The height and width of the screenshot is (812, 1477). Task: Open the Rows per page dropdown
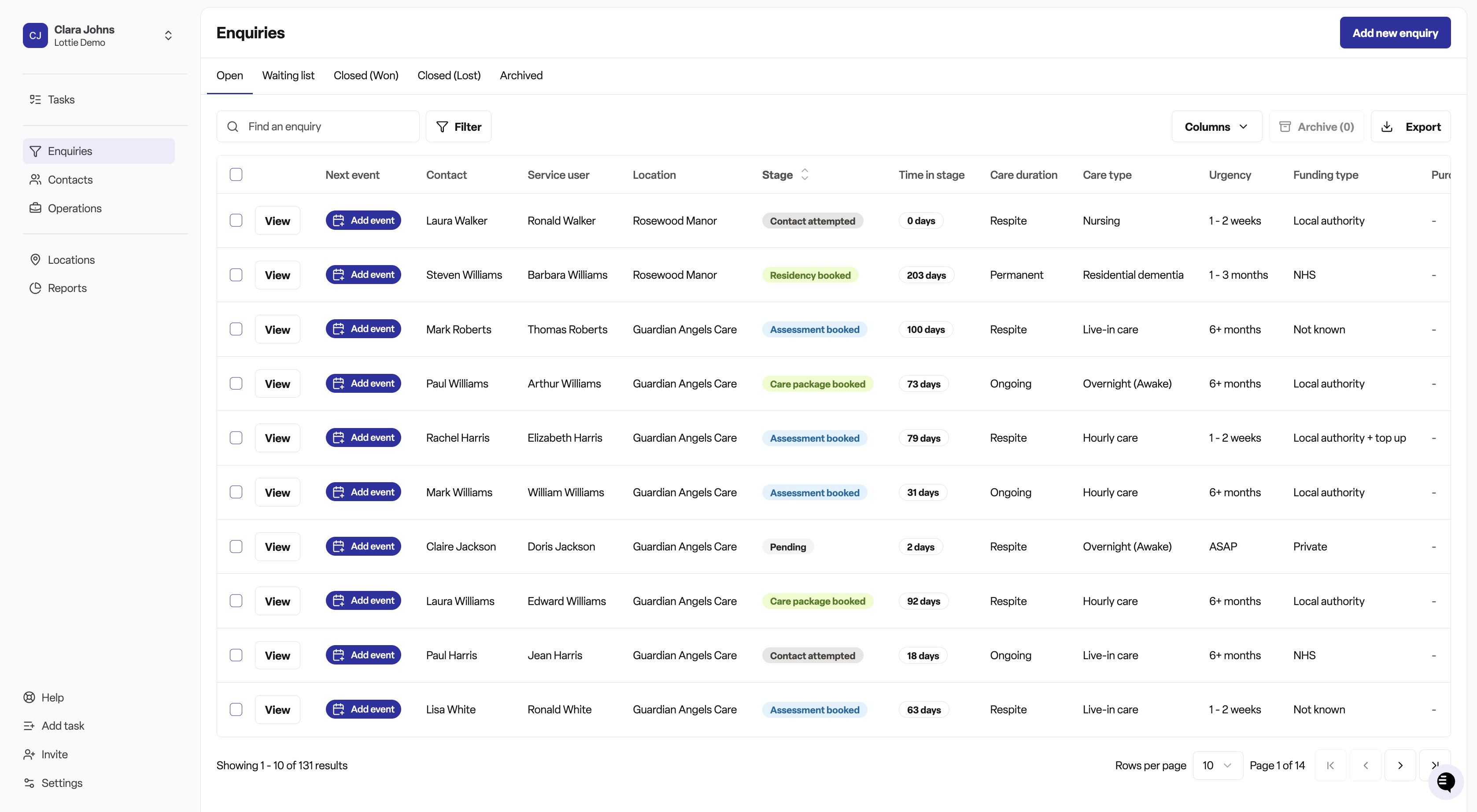click(1218, 766)
